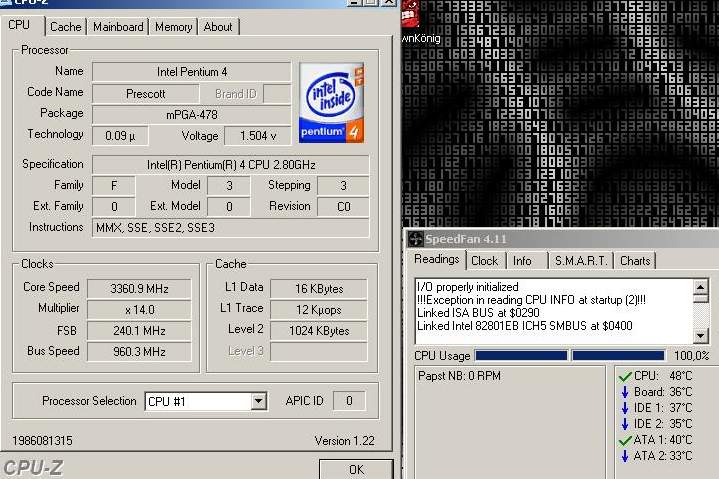The height and width of the screenshot is (479, 719).
Task: Switch to the Cache tab in CPU-Z
Action: (x=66, y=27)
